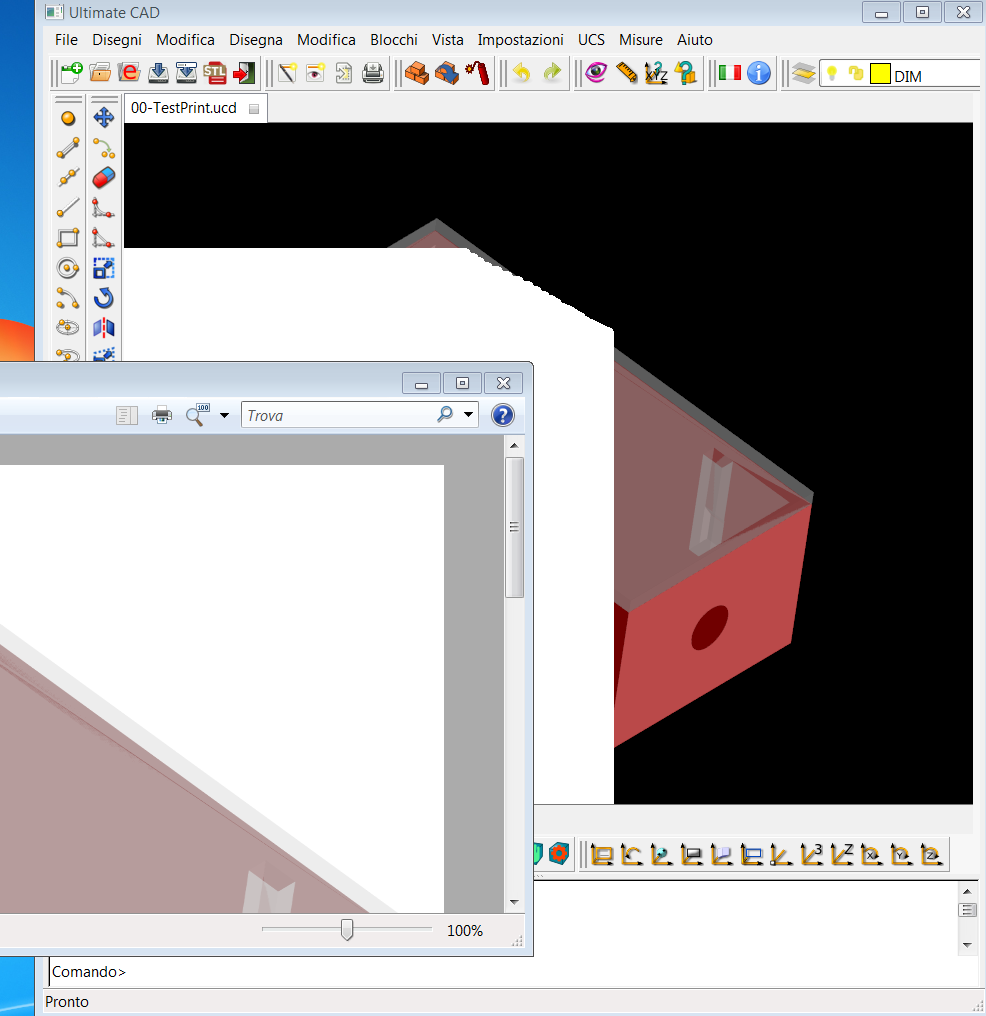Open the Blocchi menu

click(x=394, y=40)
